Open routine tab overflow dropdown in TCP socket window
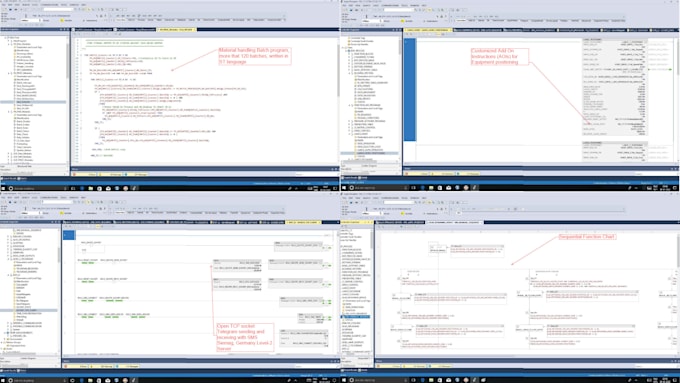This screenshot has width=680, height=383. (x=338, y=222)
